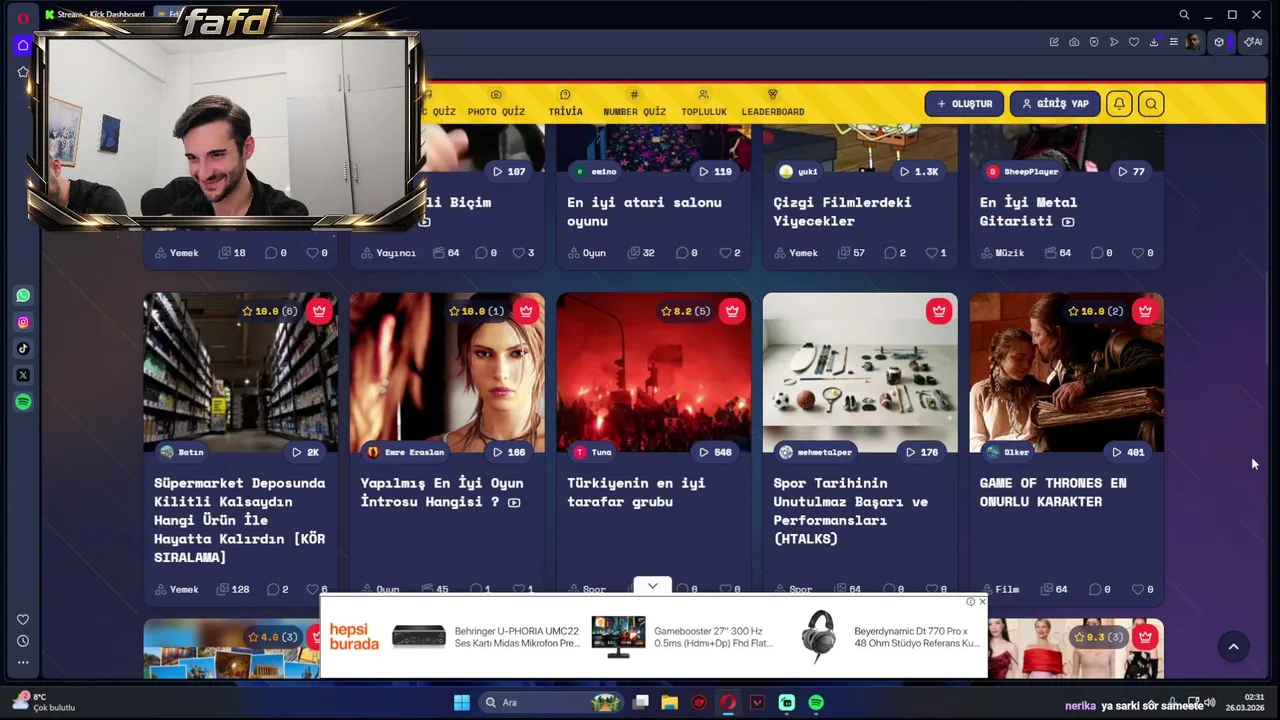Click the ad info icon on banner
This screenshot has height=720, width=1280.
(970, 601)
